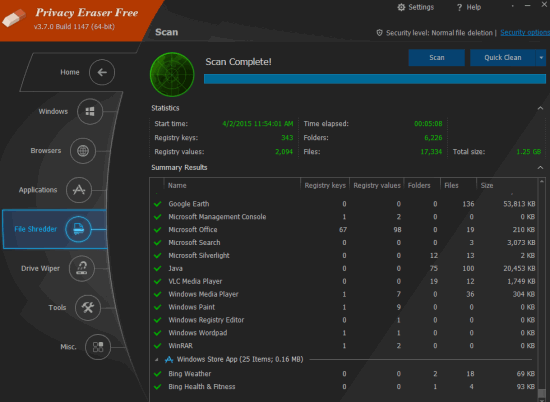Sort by the Folders column header
Viewport: 550px width, 402px height.
click(422, 186)
